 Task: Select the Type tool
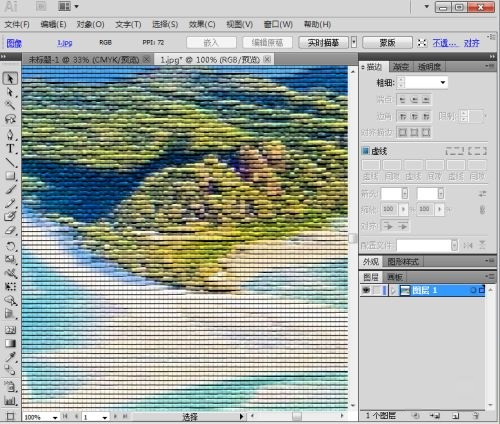click(x=10, y=149)
